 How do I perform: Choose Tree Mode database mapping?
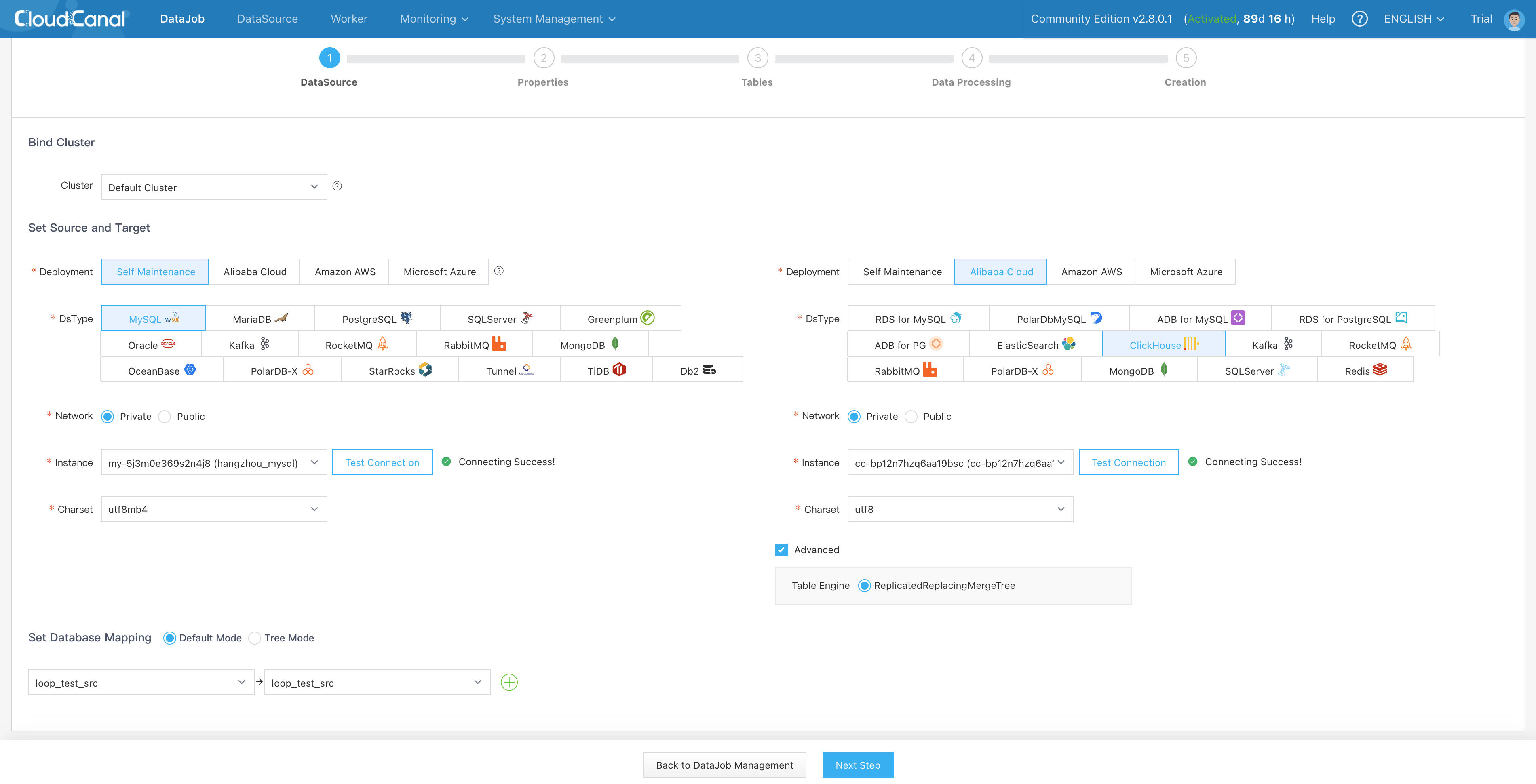tap(255, 638)
